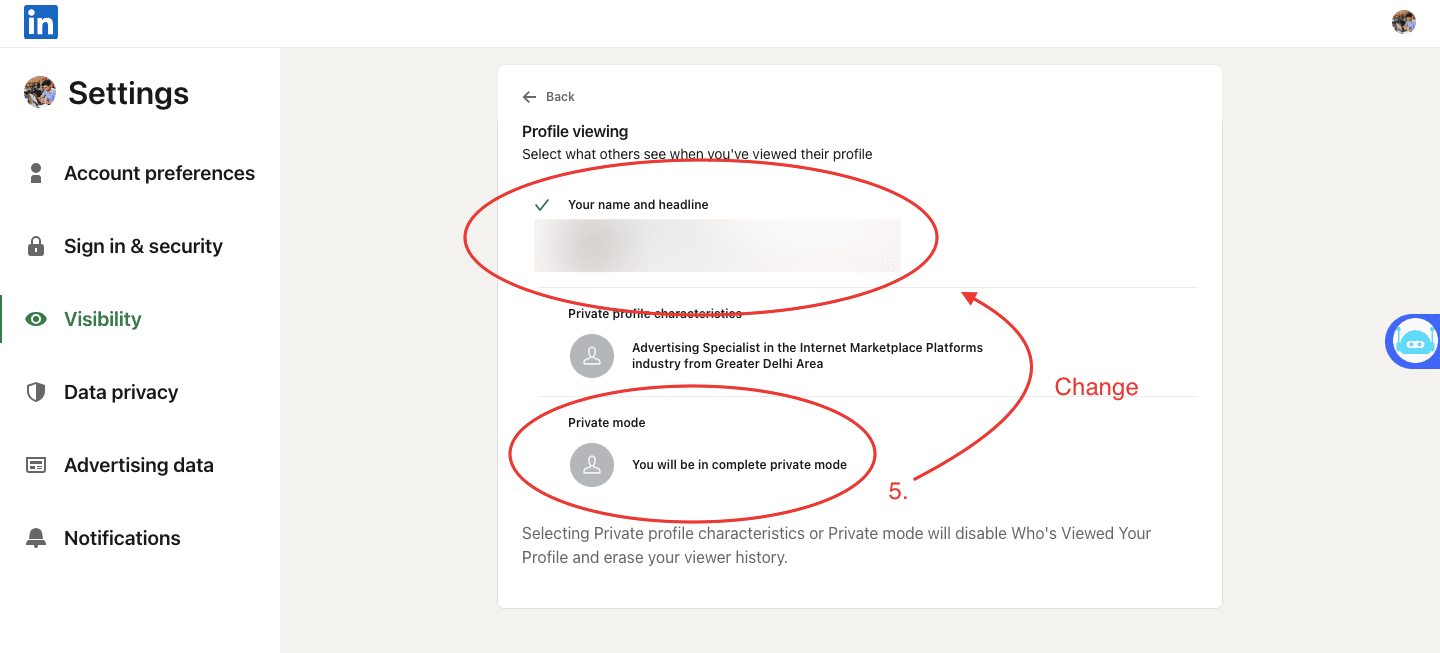1440x653 pixels.
Task: Click the green checkmark on Your name and headline
Action: [541, 204]
